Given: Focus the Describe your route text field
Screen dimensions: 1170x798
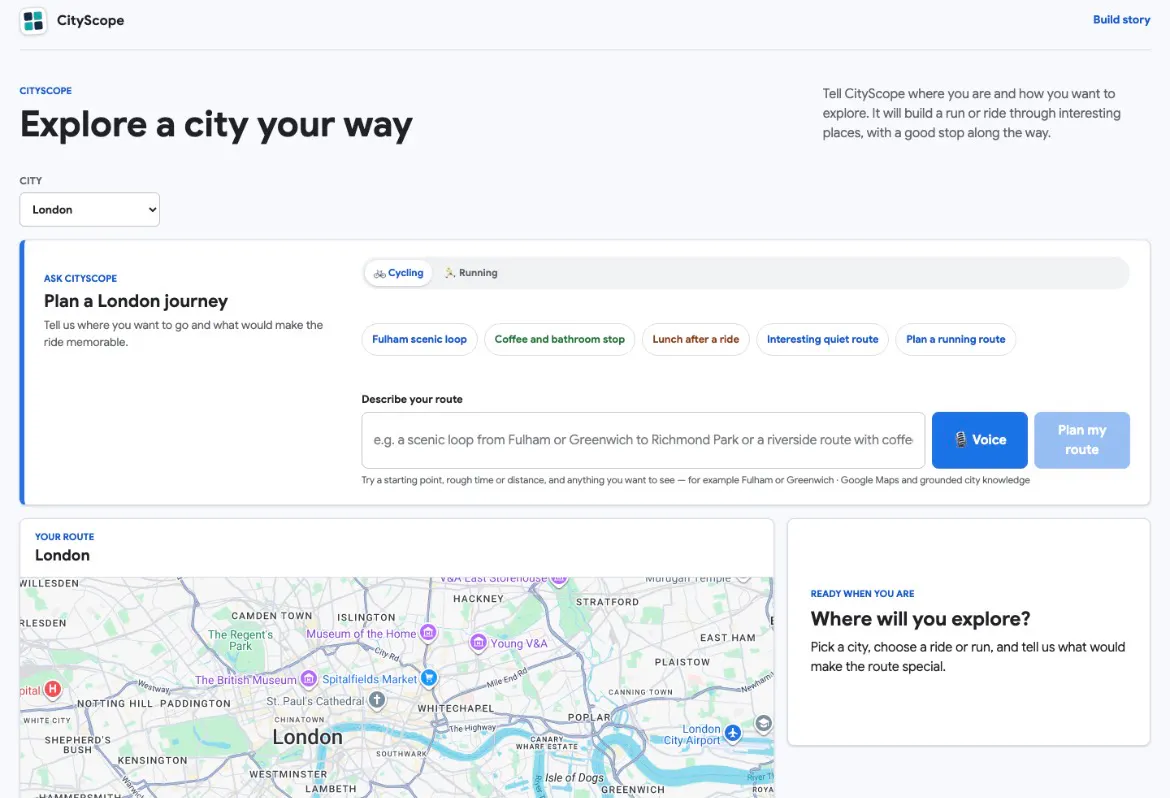Looking at the screenshot, I should (x=643, y=440).
